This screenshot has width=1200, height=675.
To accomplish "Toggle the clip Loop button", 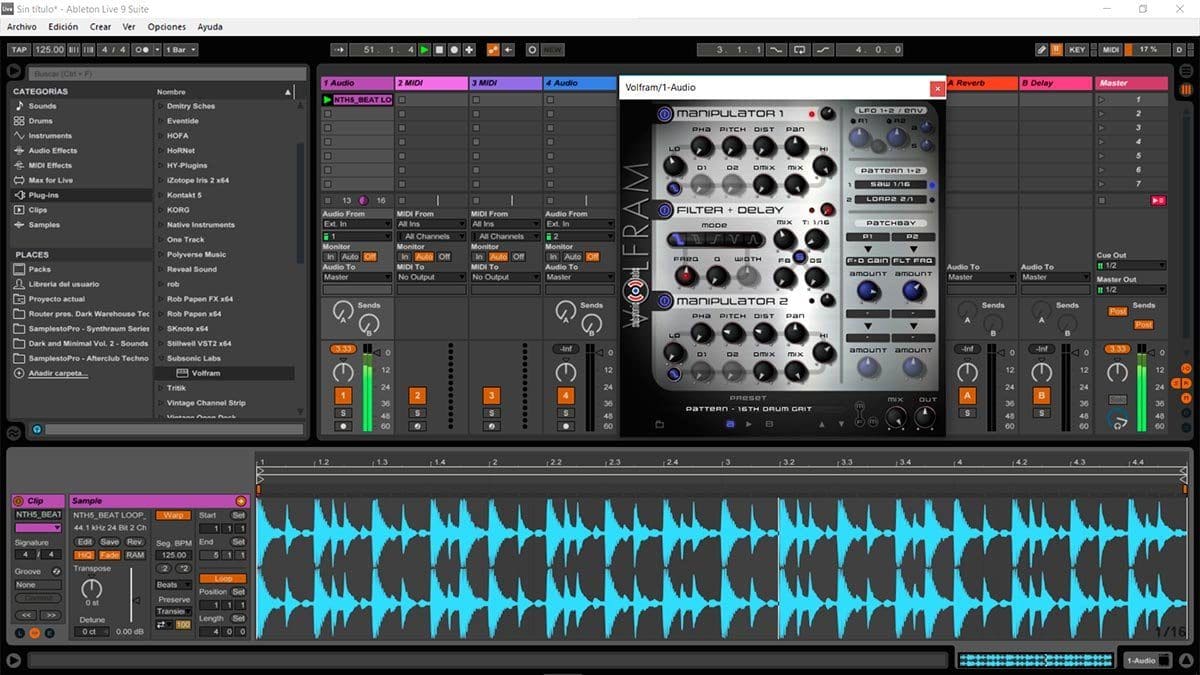I will click(222, 579).
